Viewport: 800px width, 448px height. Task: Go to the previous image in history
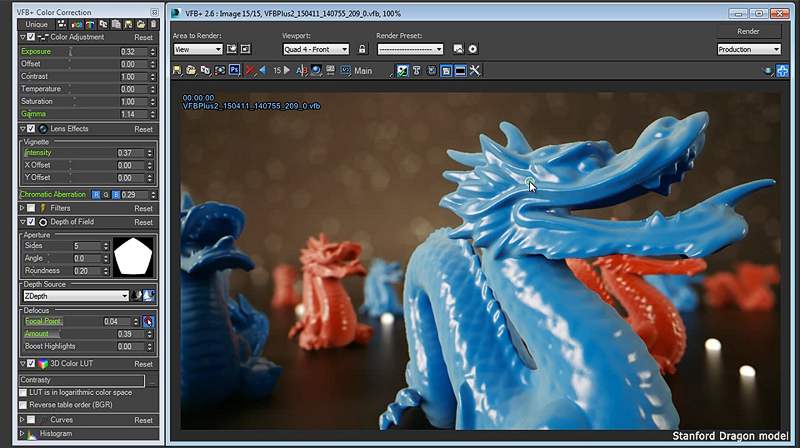(x=263, y=71)
